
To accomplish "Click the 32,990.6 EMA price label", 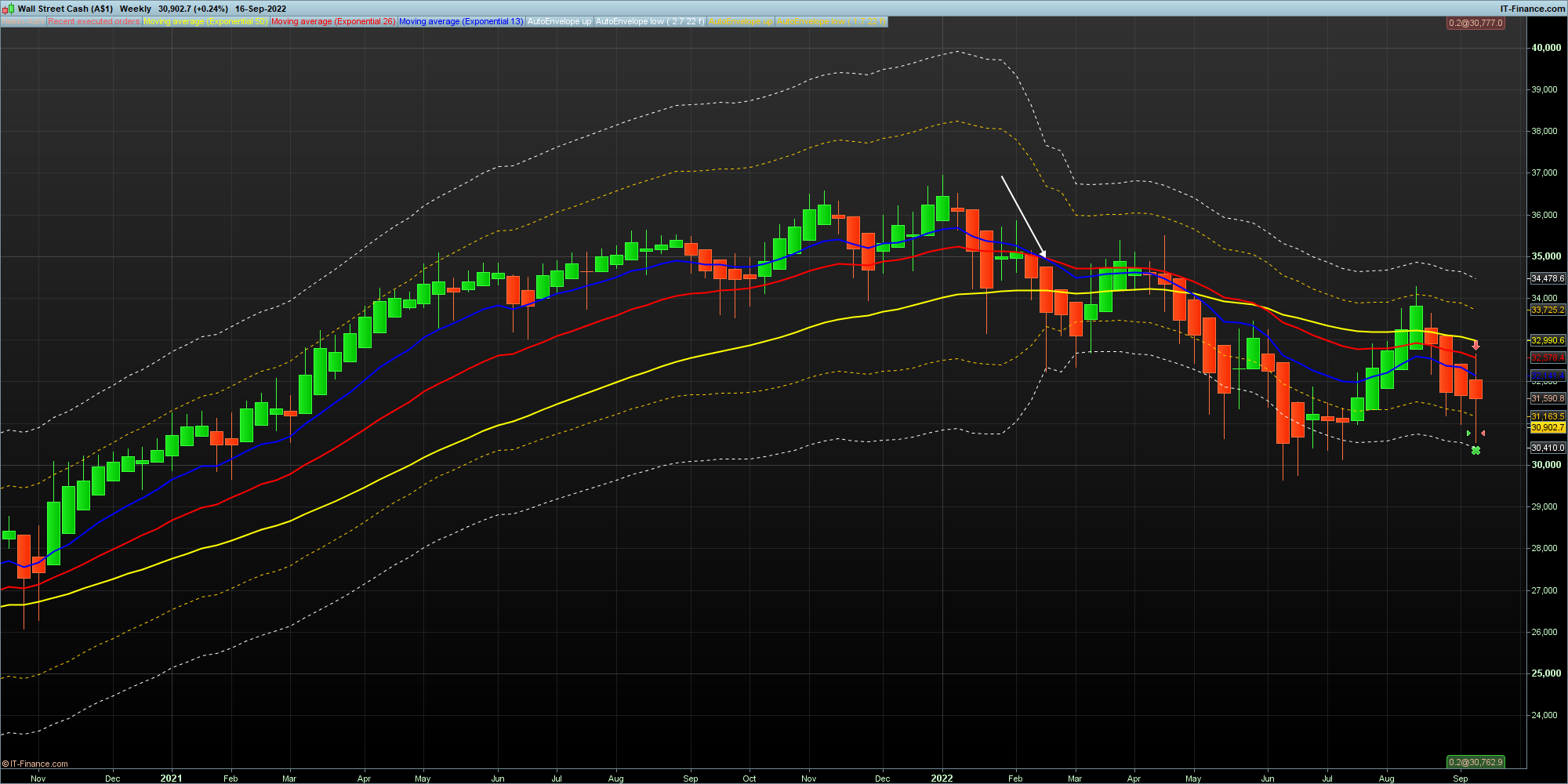I will (x=1547, y=340).
